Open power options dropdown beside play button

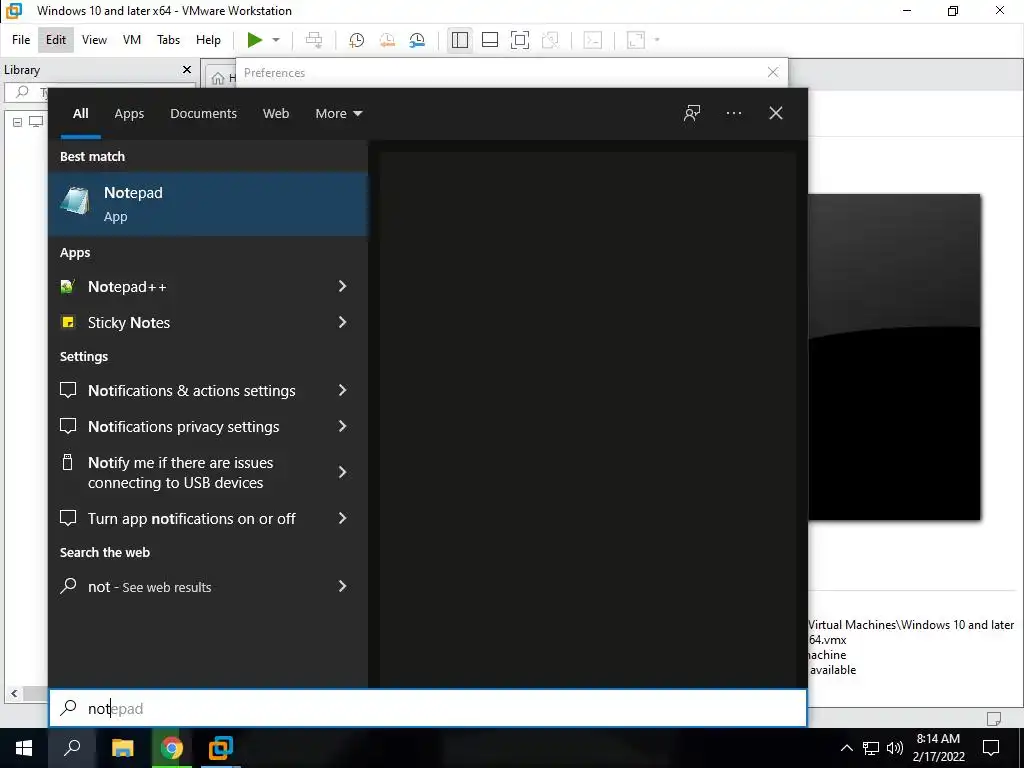276,40
